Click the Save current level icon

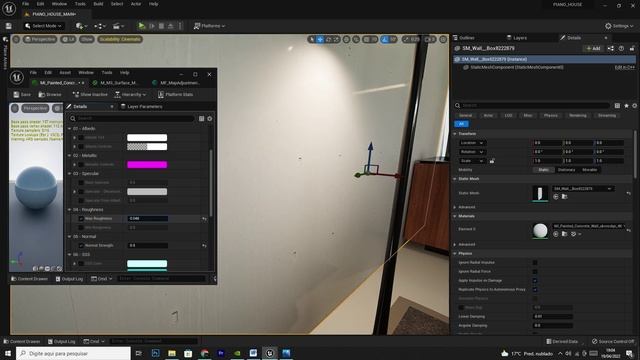pos(9,26)
